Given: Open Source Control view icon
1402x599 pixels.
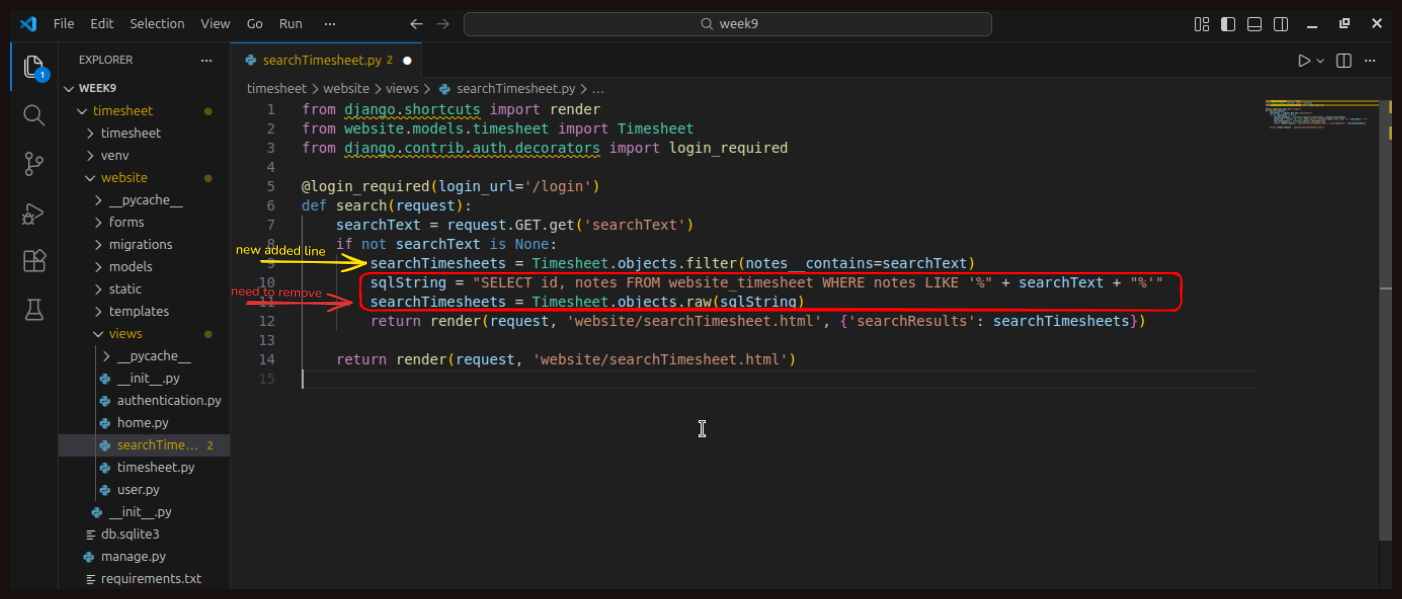Looking at the screenshot, I should click(x=34, y=164).
